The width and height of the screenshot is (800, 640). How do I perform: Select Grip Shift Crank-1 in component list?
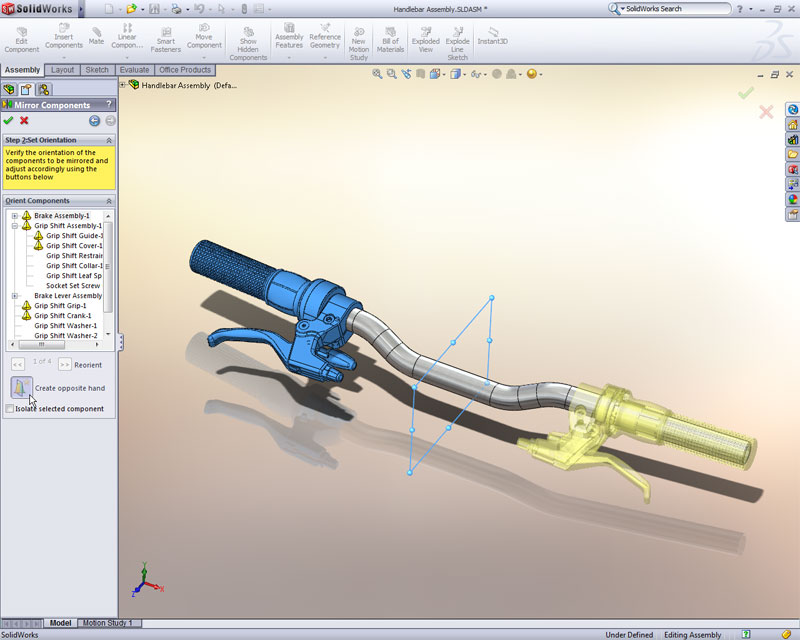(x=60, y=316)
